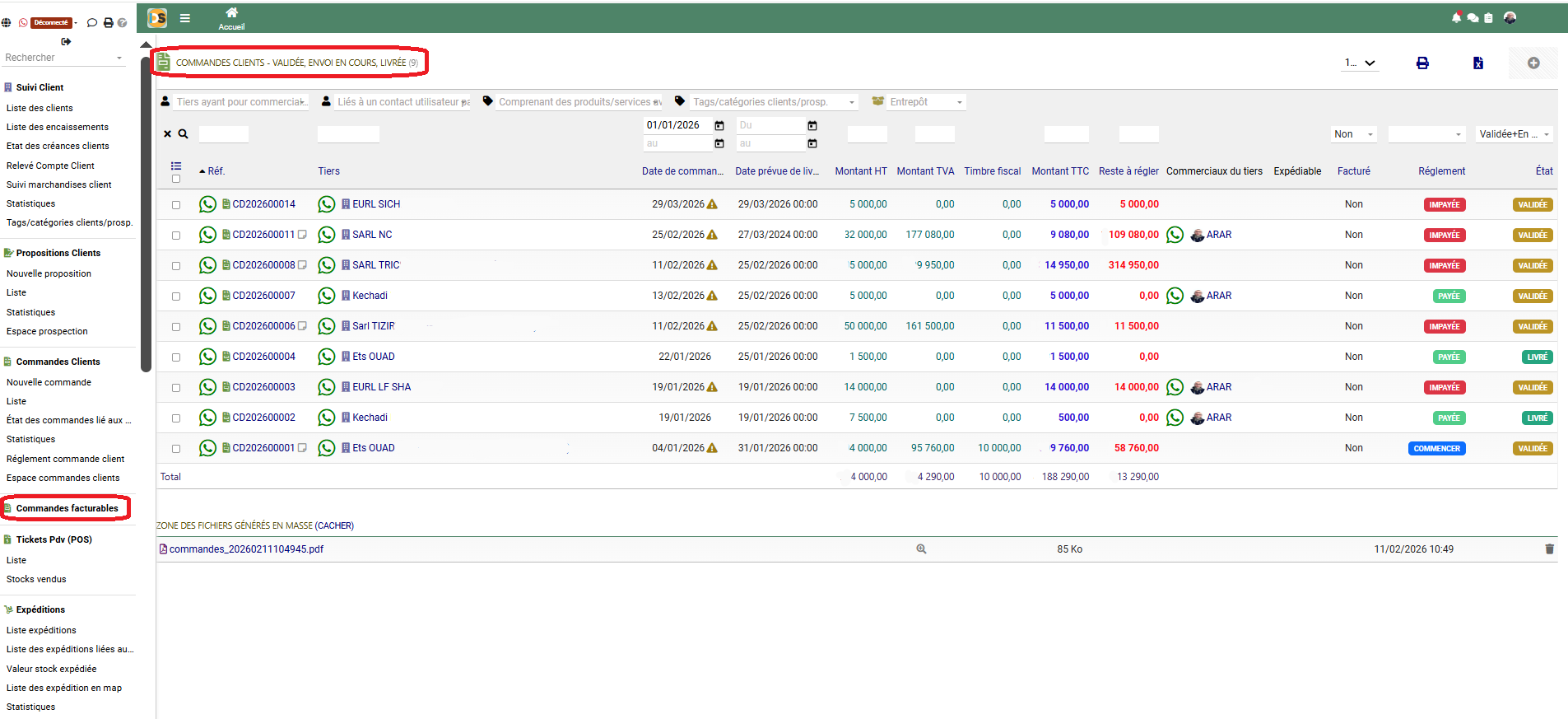Click the globe language icon

point(7,23)
